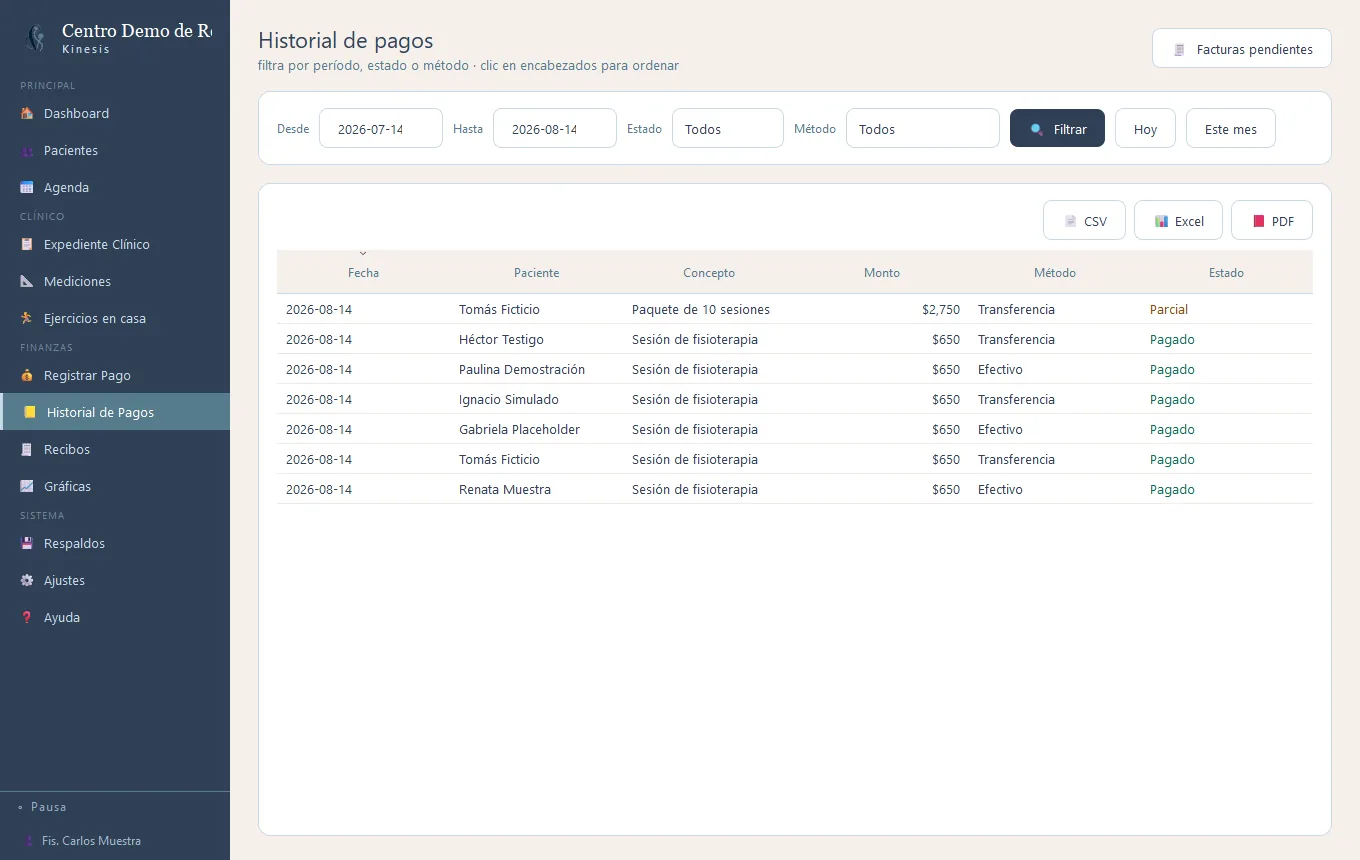This screenshot has height=860, width=1360.
Task: Sort by the Paciente column header
Action: point(536,272)
